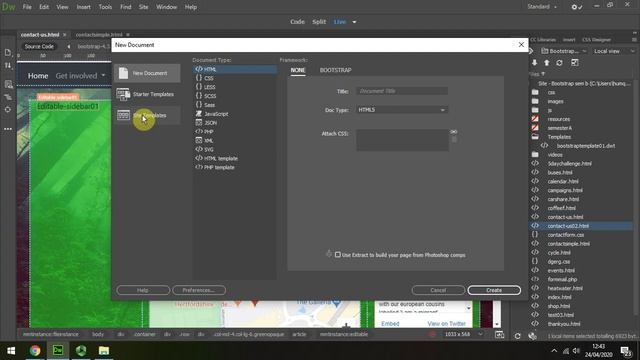Select formmail.php in Files panel
The width and height of the screenshot is (640, 360).
point(562,279)
